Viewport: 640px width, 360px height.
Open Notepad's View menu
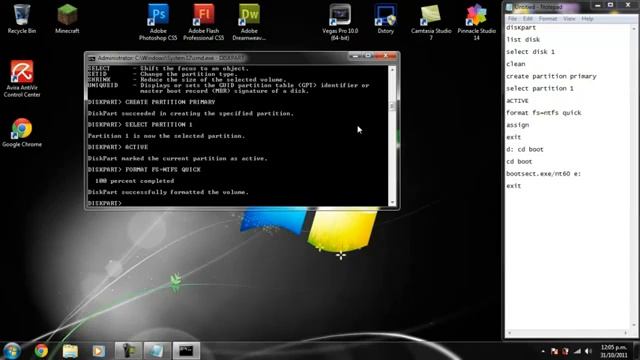pyautogui.click(x=569, y=19)
